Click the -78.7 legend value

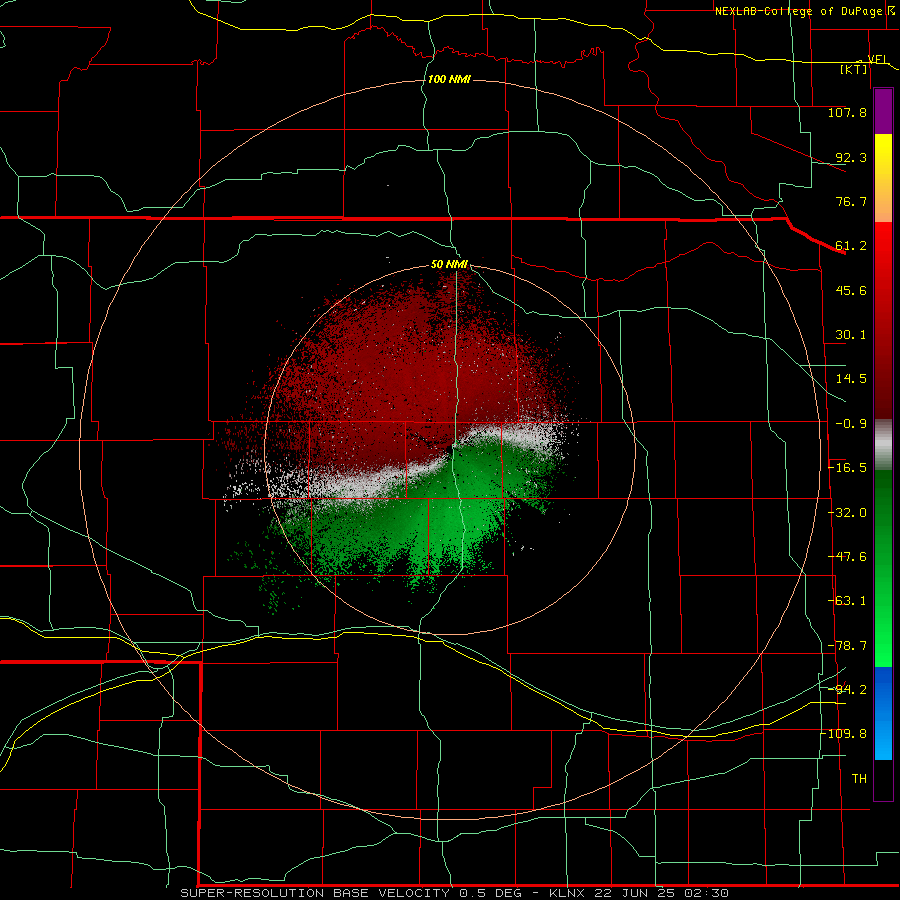point(847,646)
